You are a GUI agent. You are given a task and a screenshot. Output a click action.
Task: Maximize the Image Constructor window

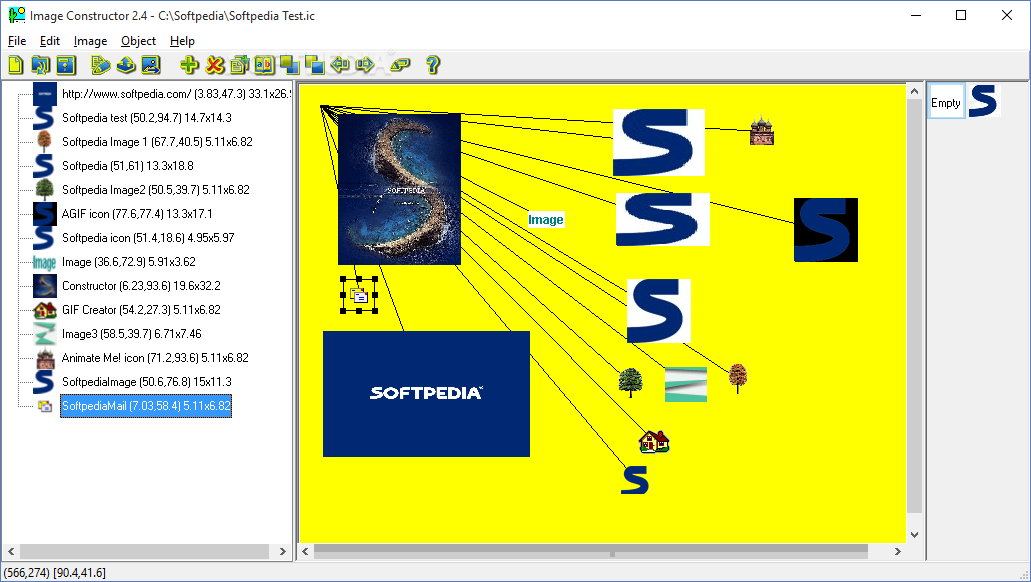coord(961,15)
